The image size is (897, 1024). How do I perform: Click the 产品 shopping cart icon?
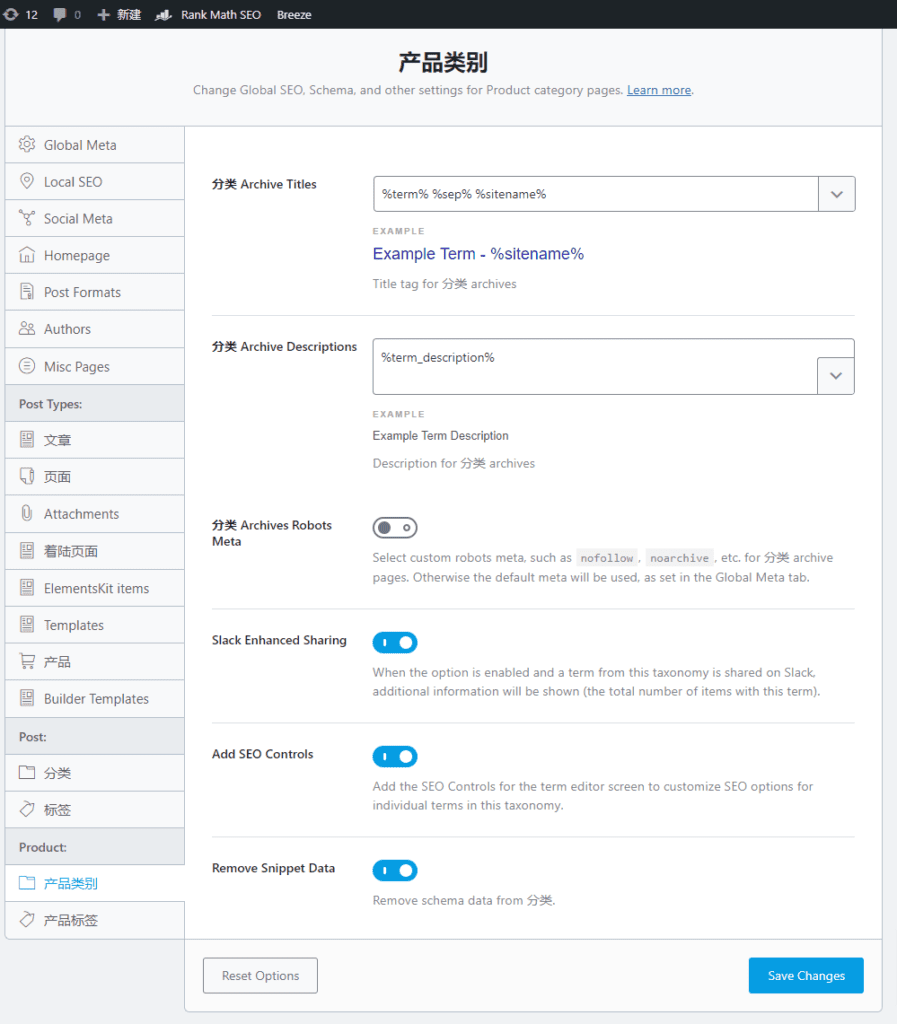[27, 661]
